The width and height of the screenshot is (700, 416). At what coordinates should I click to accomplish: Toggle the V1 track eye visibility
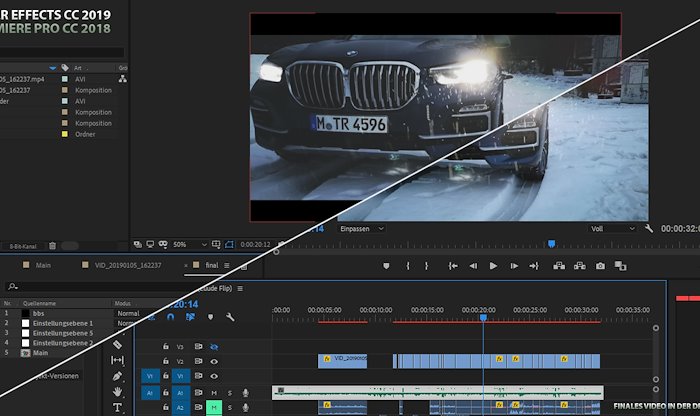click(x=214, y=376)
